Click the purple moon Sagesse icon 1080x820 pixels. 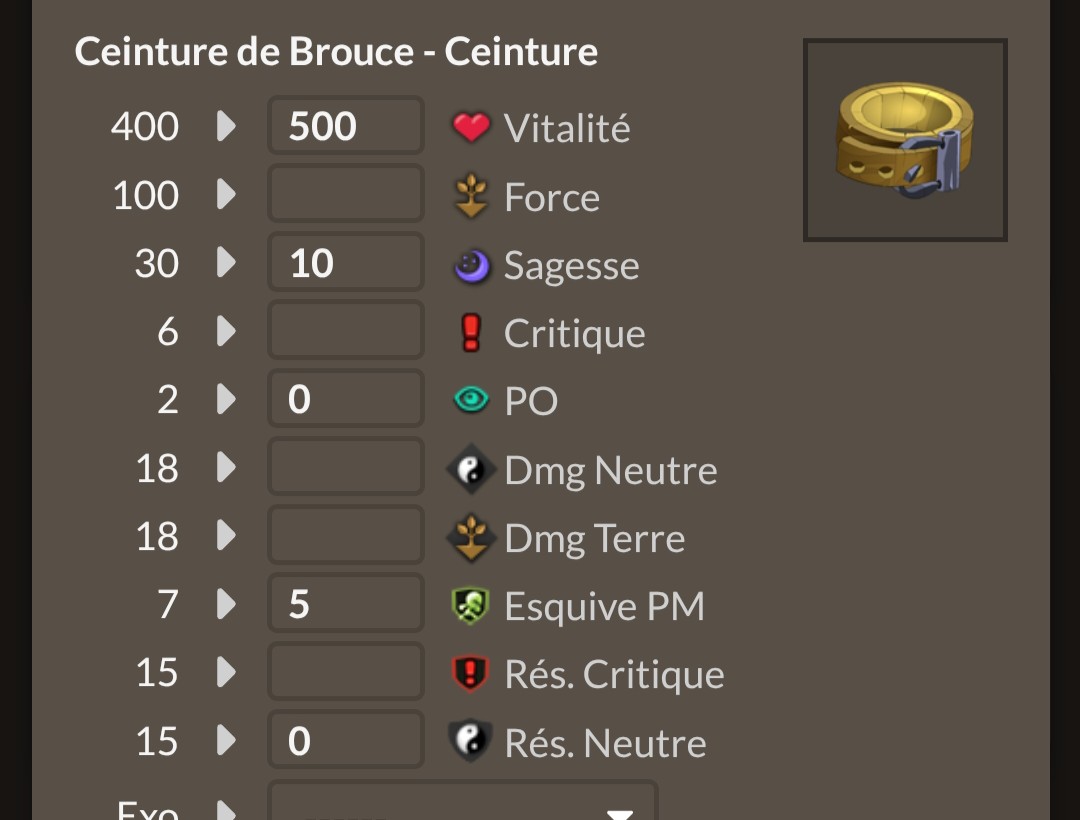coord(472,266)
